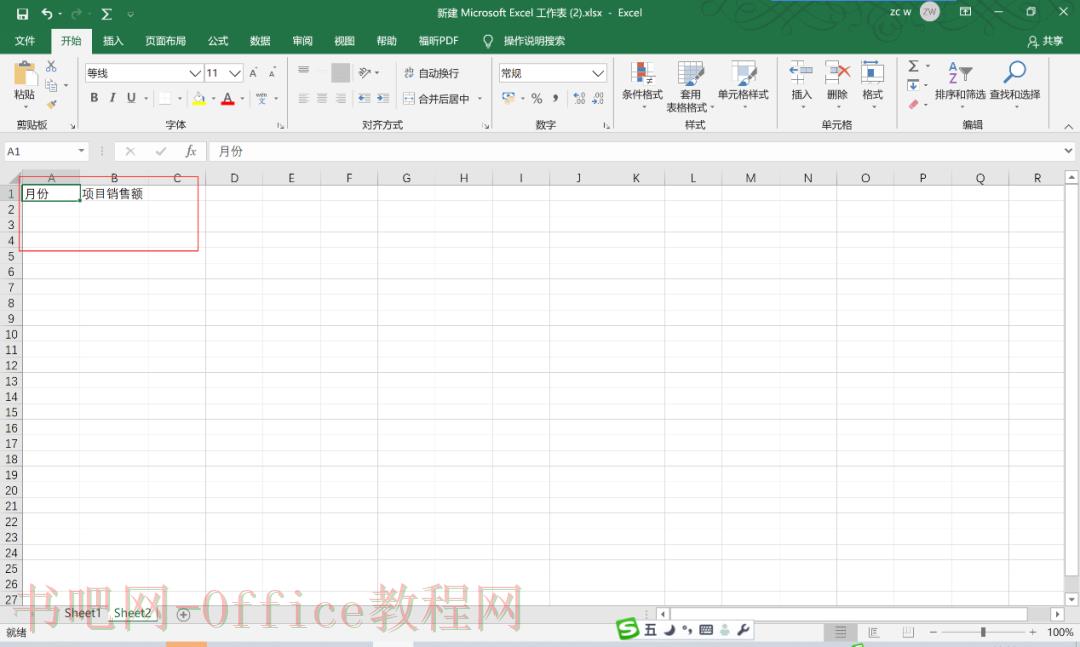Undo the last action
The image size is (1080, 647).
click(x=46, y=13)
